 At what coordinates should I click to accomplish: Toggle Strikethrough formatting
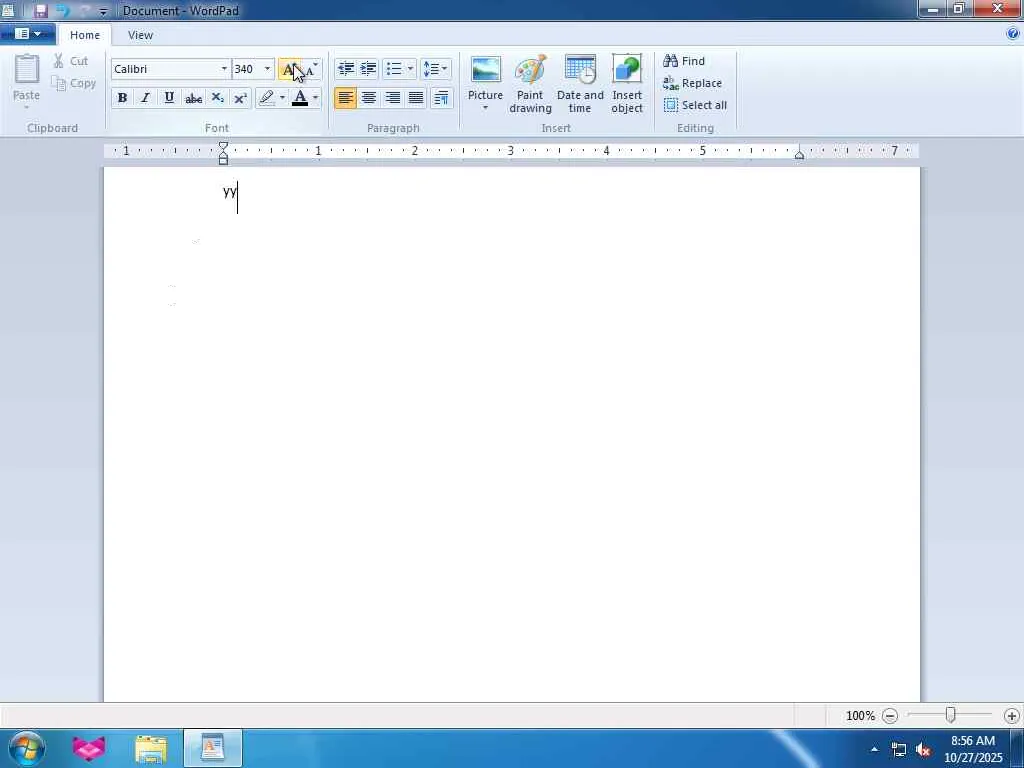click(193, 98)
